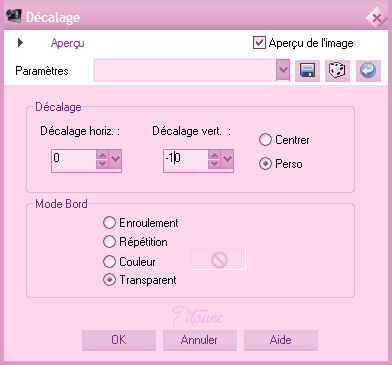Select the Centrer radio button

point(265,140)
